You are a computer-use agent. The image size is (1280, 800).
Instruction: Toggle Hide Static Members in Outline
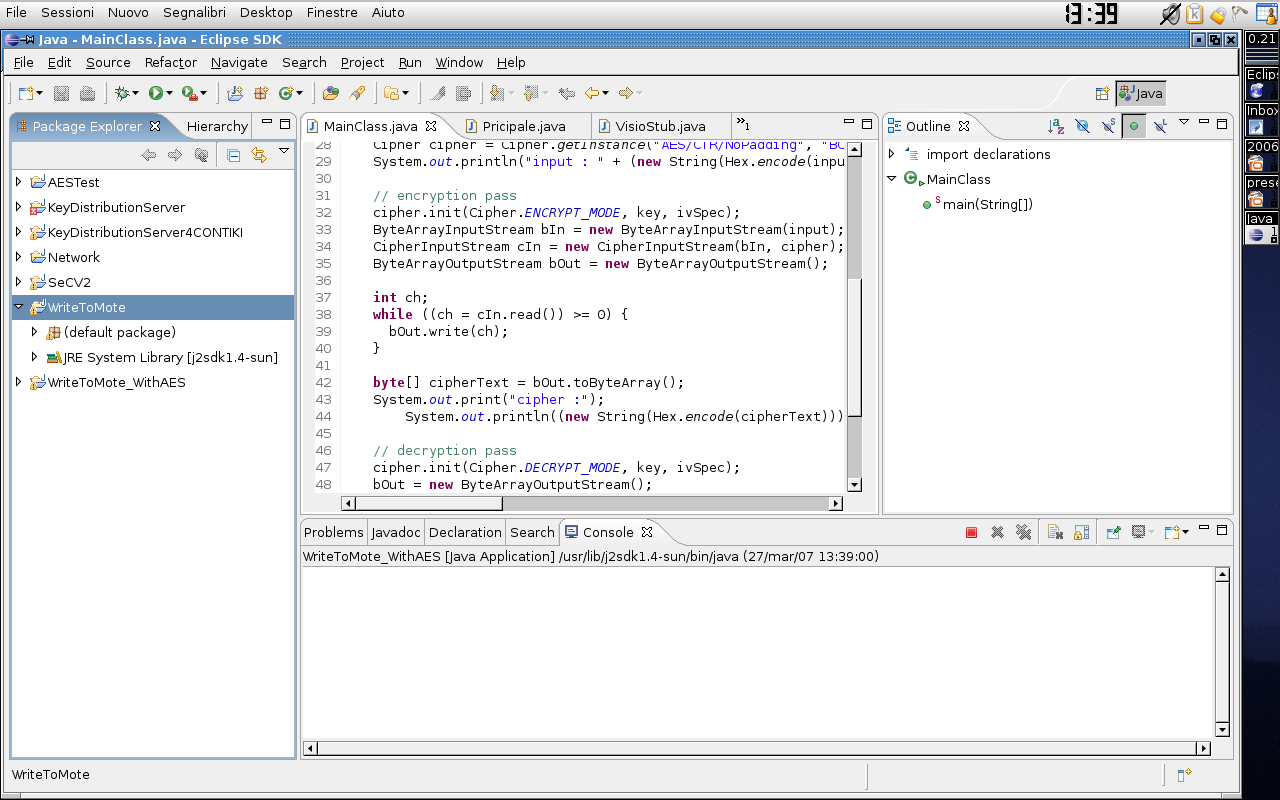(1108, 126)
